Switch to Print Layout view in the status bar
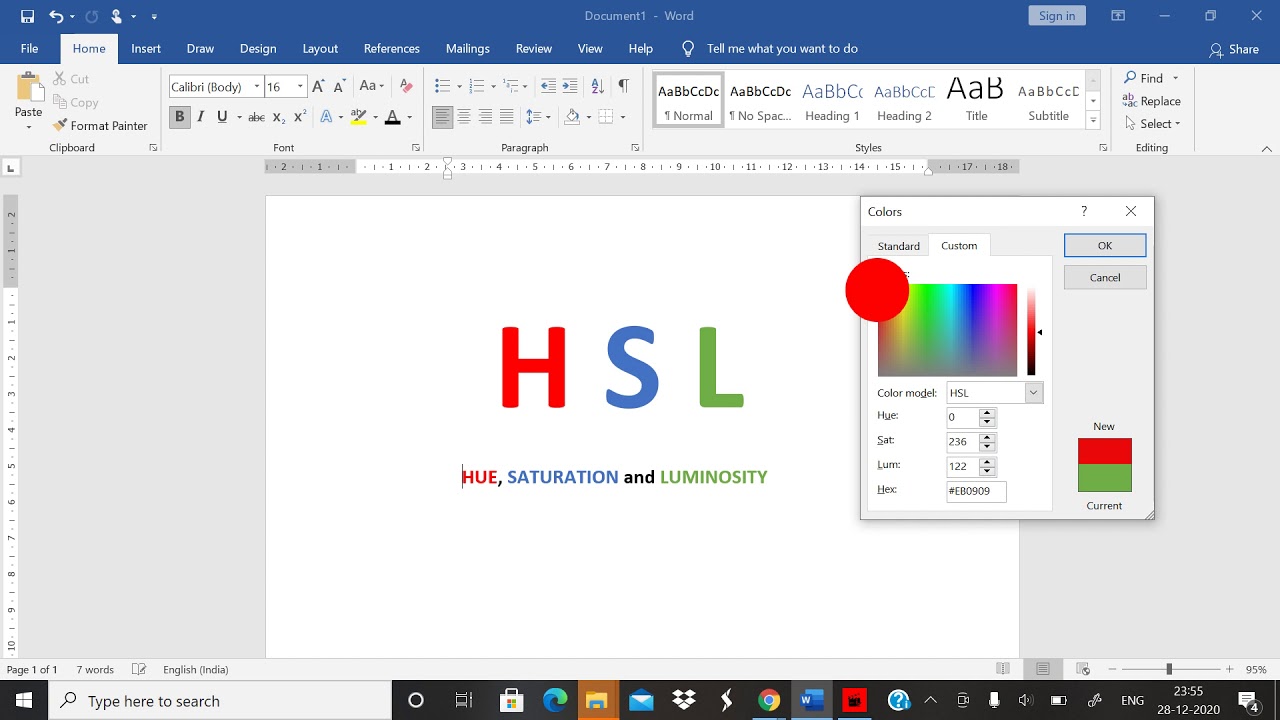The image size is (1280, 720). (1043, 669)
